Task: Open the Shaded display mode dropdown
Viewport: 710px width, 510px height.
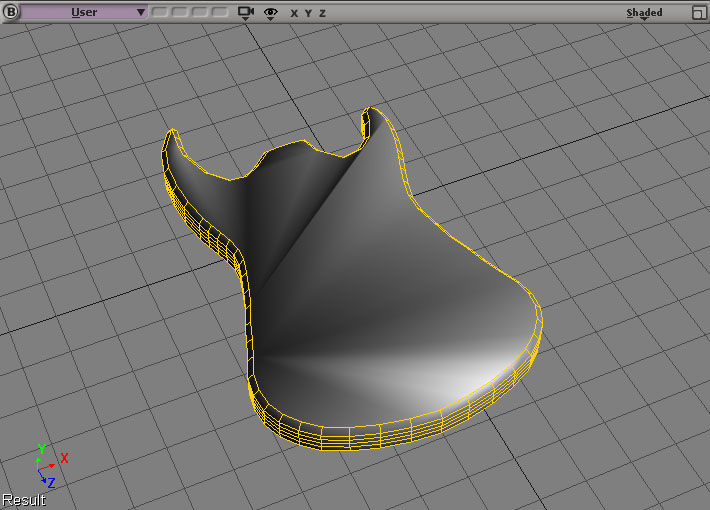Action: pos(644,13)
